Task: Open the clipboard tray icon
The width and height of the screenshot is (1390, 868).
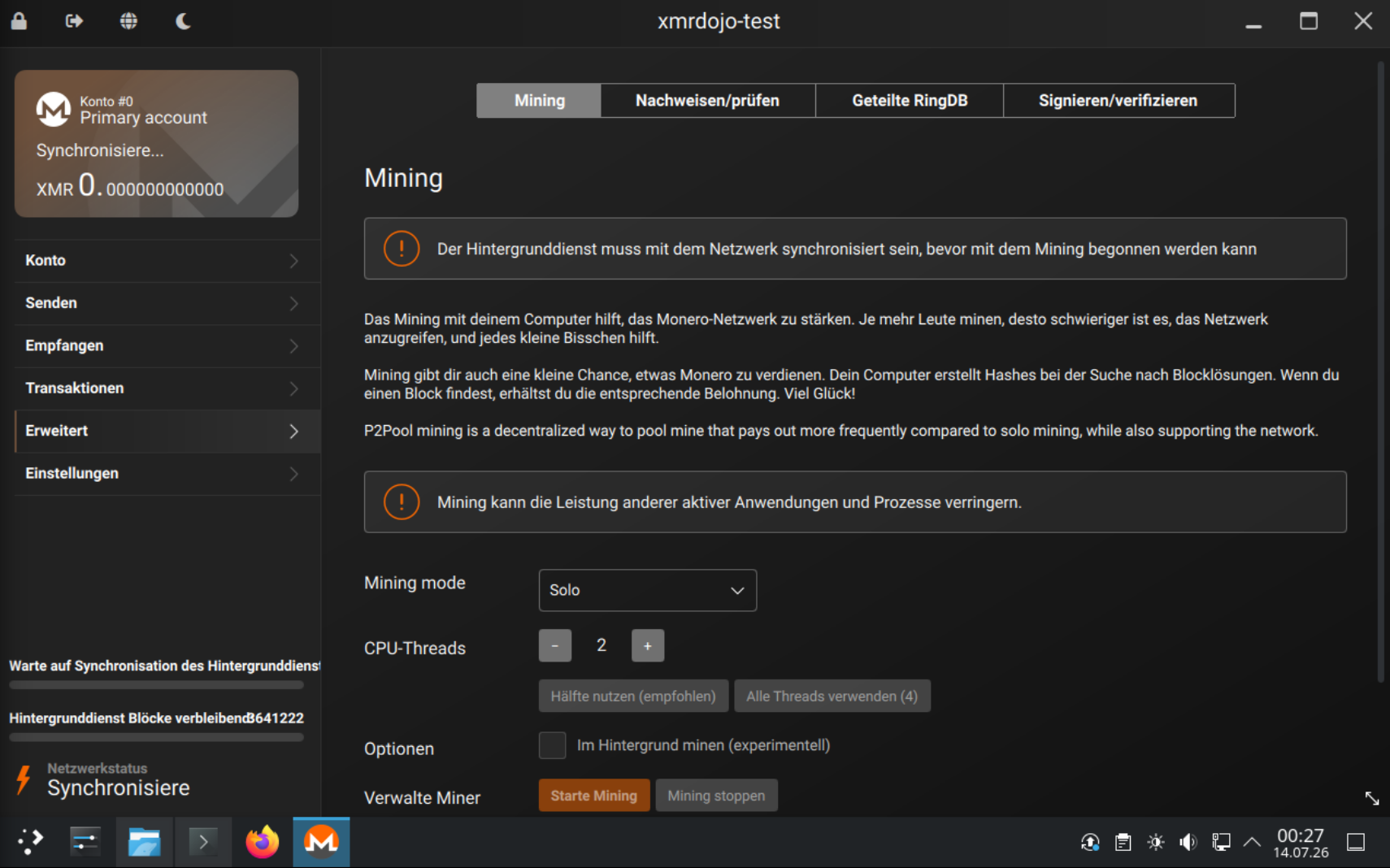Action: (1123, 842)
